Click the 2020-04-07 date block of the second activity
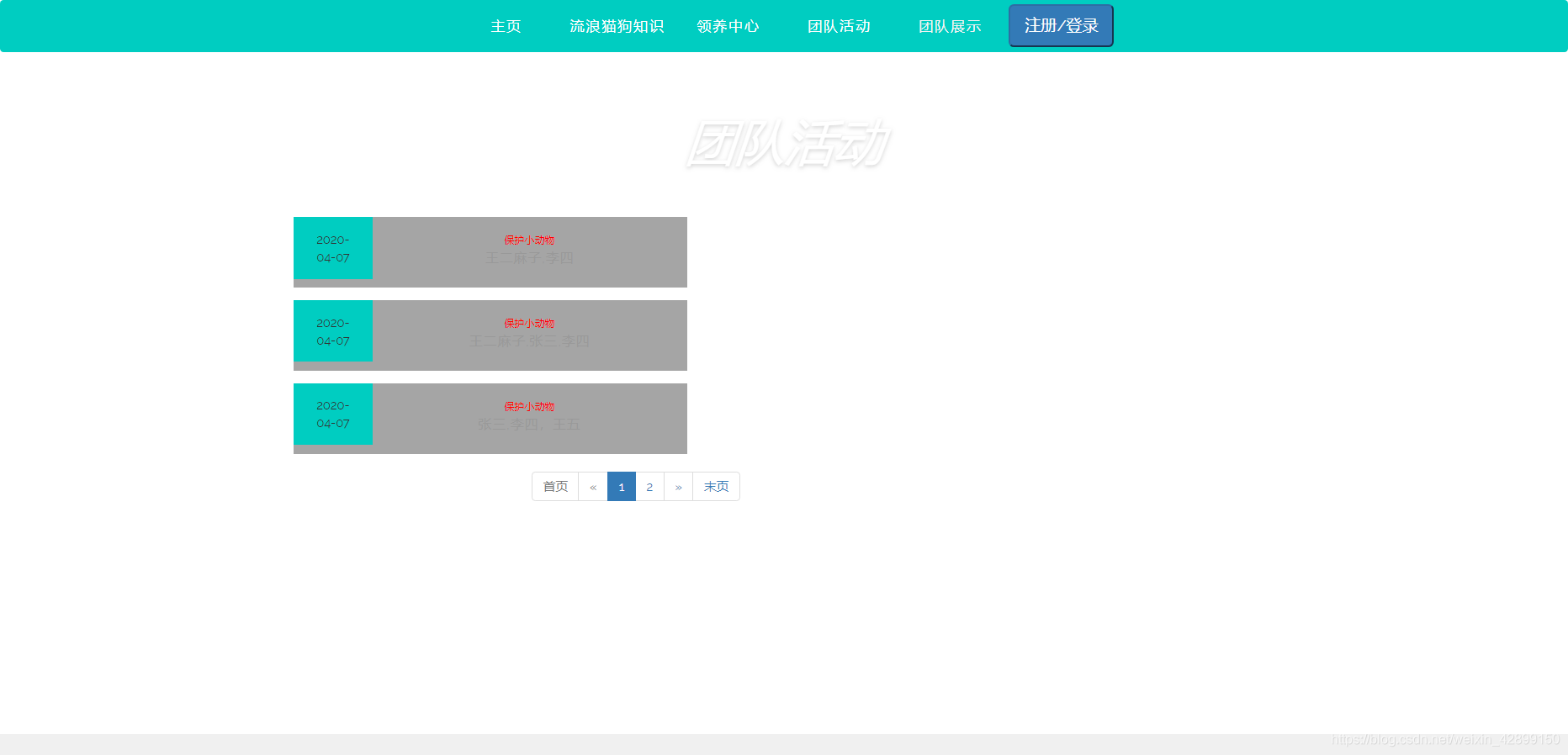Viewport: 1568px width, 755px height. pos(333,331)
